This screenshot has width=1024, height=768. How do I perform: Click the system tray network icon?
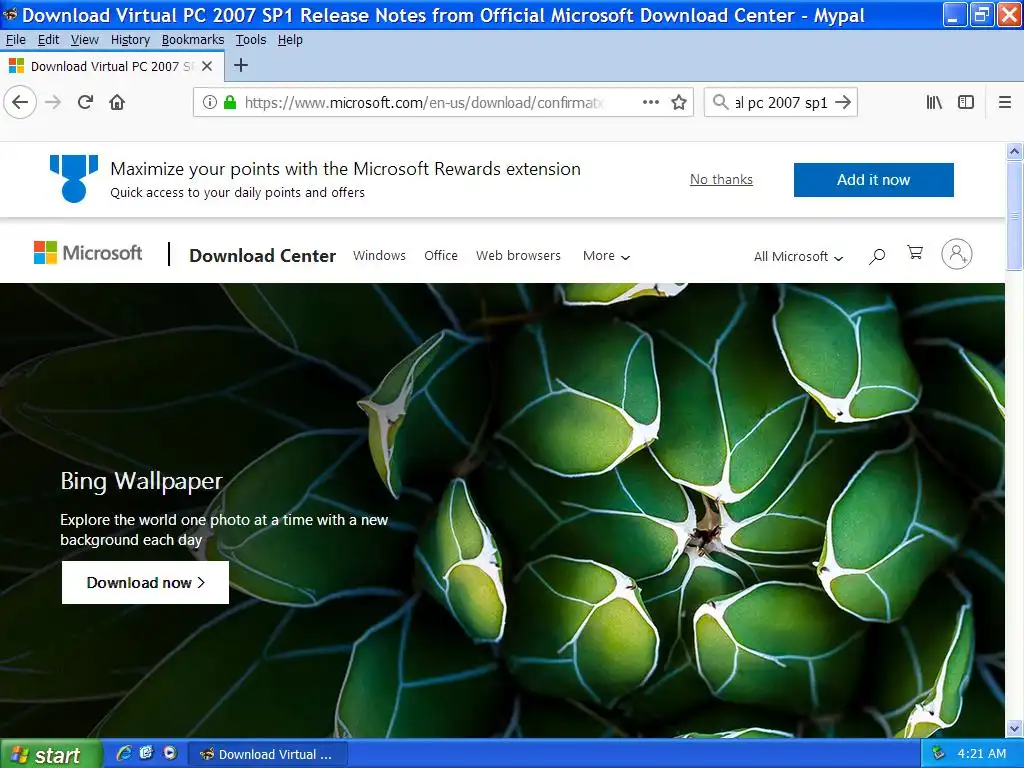point(938,754)
